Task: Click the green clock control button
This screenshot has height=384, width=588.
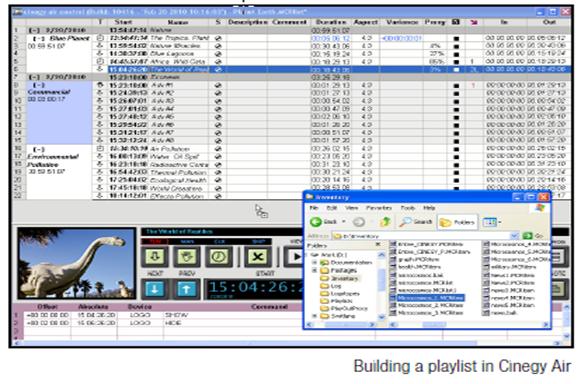Action: pyautogui.click(x=219, y=256)
